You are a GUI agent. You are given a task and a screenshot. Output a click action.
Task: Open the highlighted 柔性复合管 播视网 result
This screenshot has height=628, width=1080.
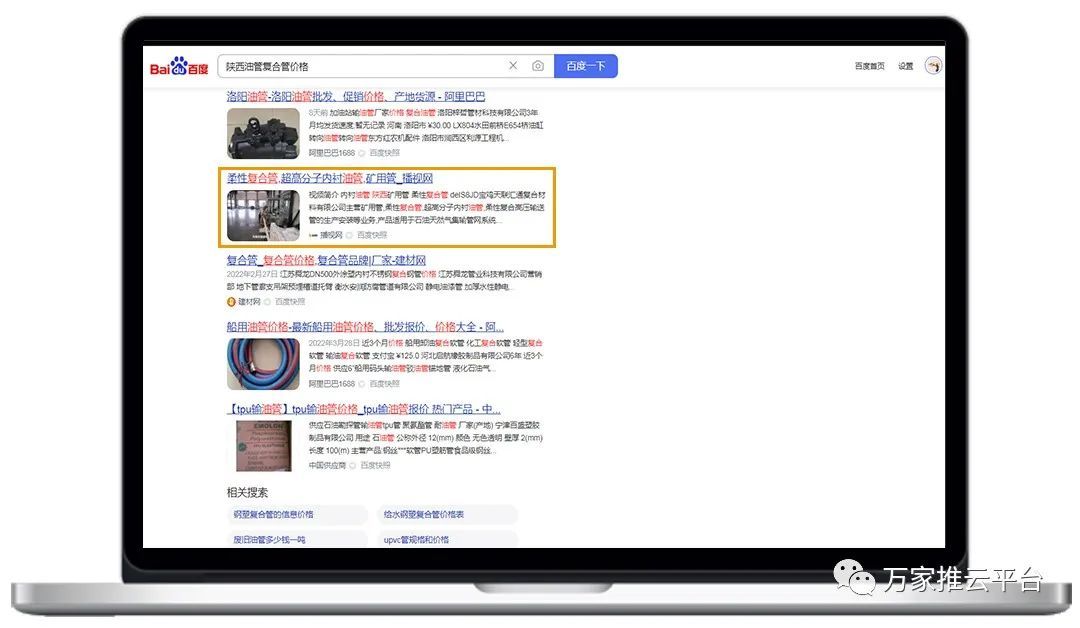coord(329,178)
